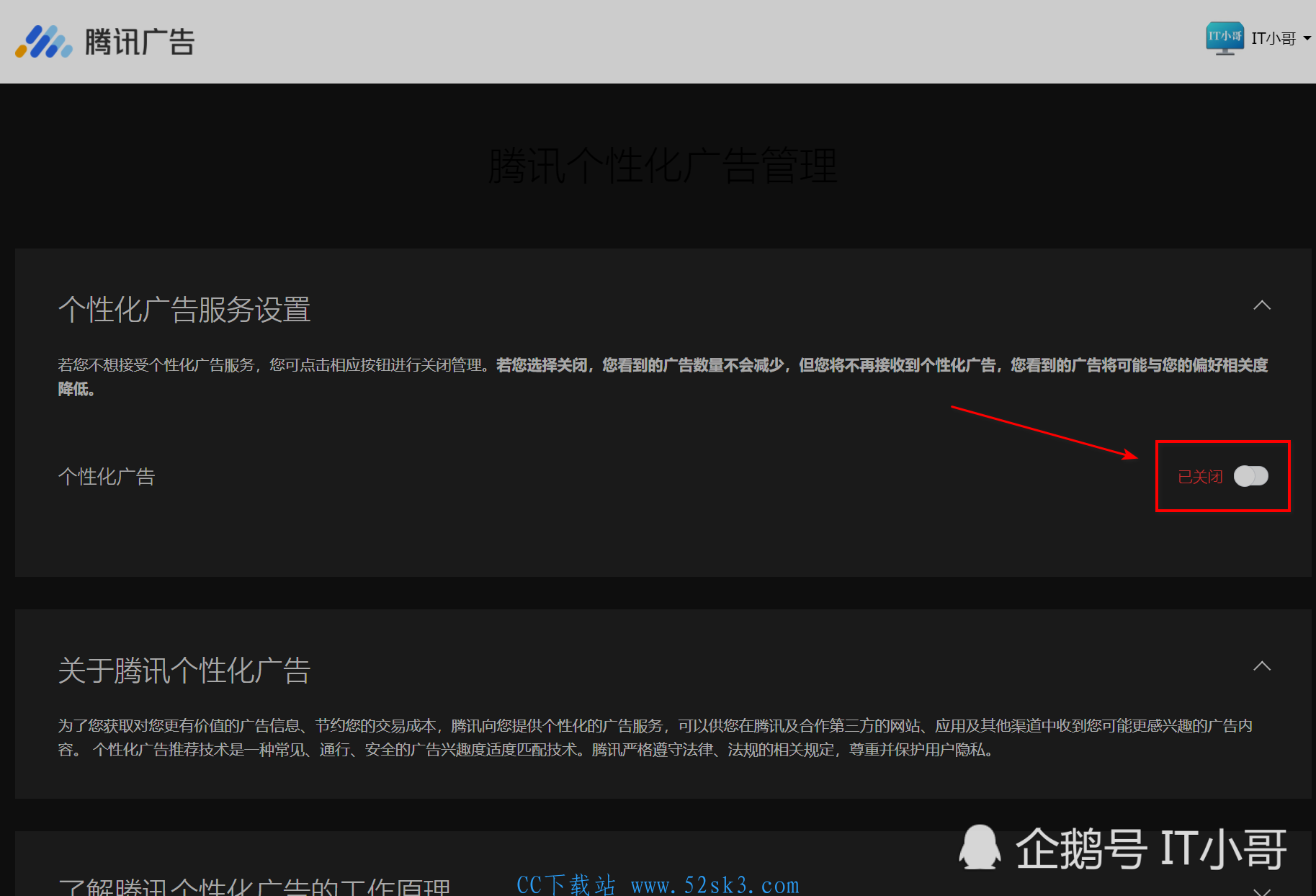Image resolution: width=1316 pixels, height=896 pixels.
Task: Collapse the 关于腾讯个性化广告 section
Action: (1261, 666)
